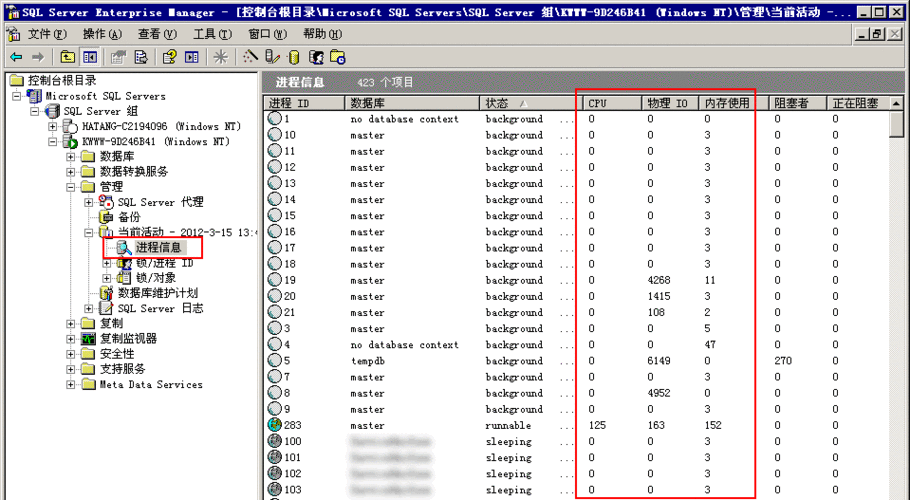910x500 pixels.
Task: Click the 4268 physical IO value
Action: (x=659, y=280)
